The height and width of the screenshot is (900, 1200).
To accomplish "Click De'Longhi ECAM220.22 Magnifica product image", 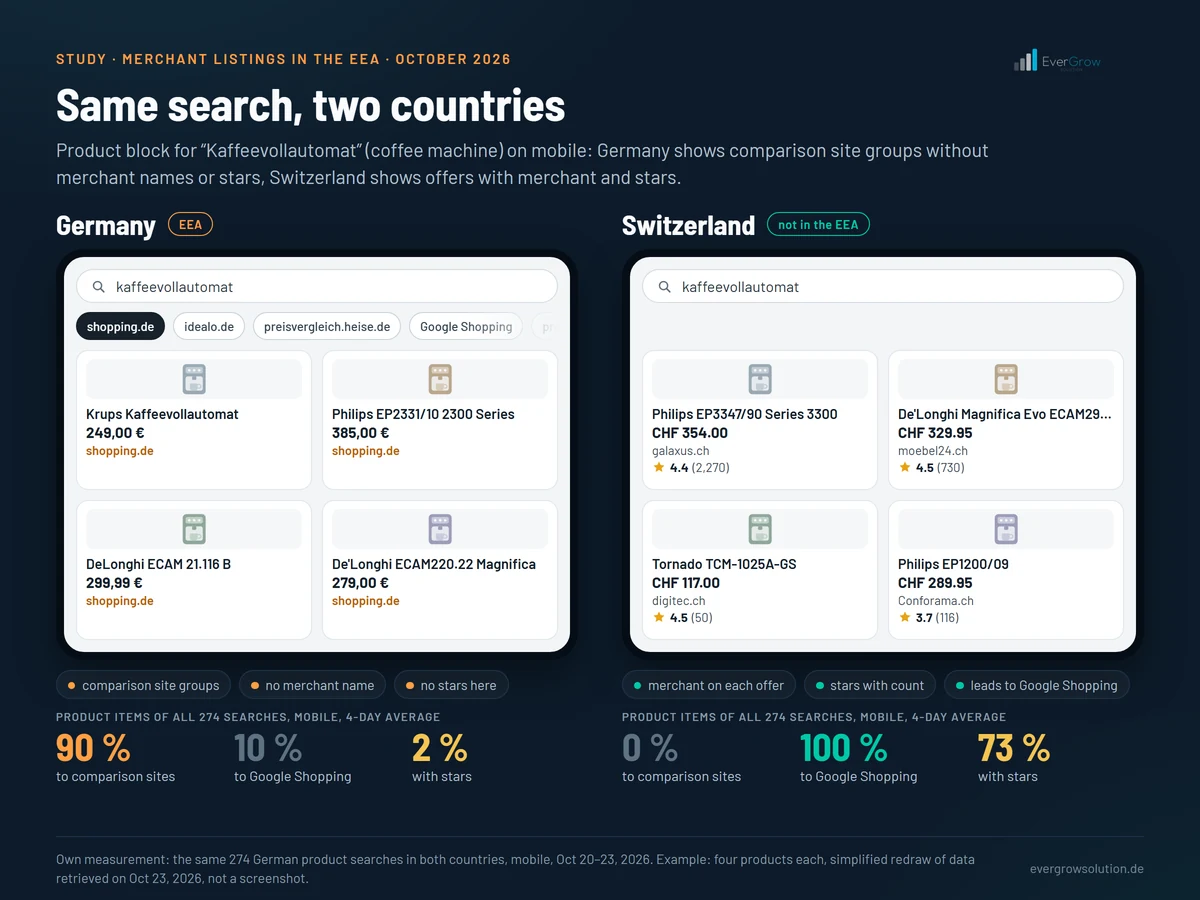I will pos(440,529).
